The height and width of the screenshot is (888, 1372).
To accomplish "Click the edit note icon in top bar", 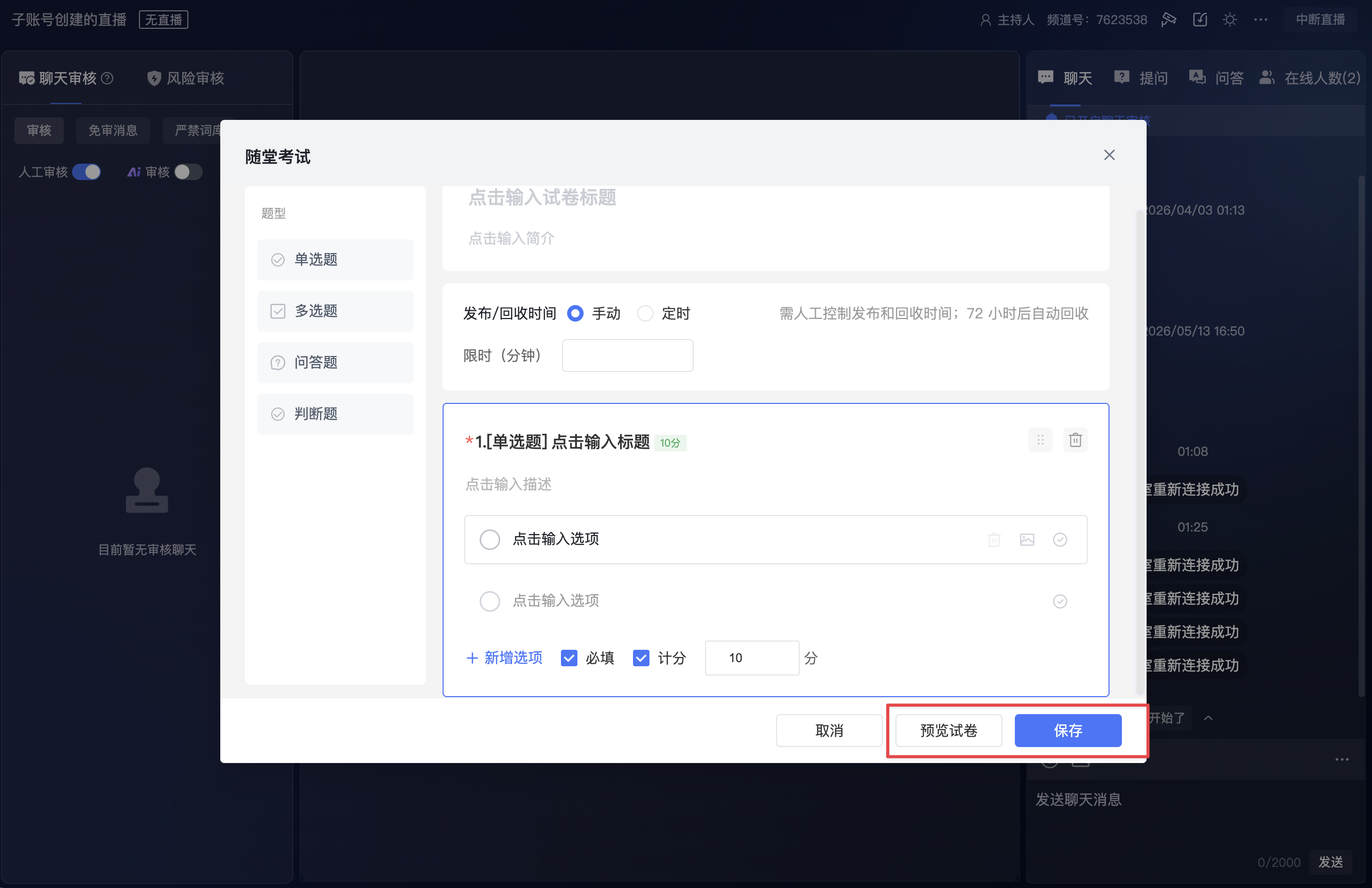I will coord(1200,20).
